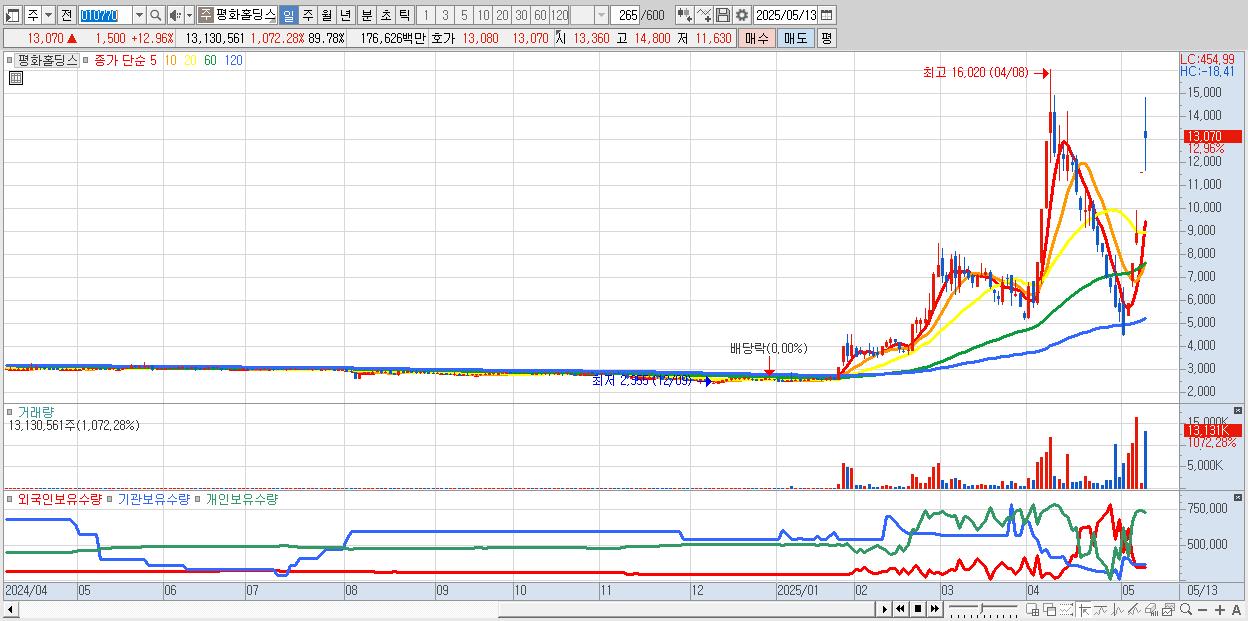This screenshot has width=1248, height=621.
Task: Select the 60 period preset button
Action: [540, 15]
